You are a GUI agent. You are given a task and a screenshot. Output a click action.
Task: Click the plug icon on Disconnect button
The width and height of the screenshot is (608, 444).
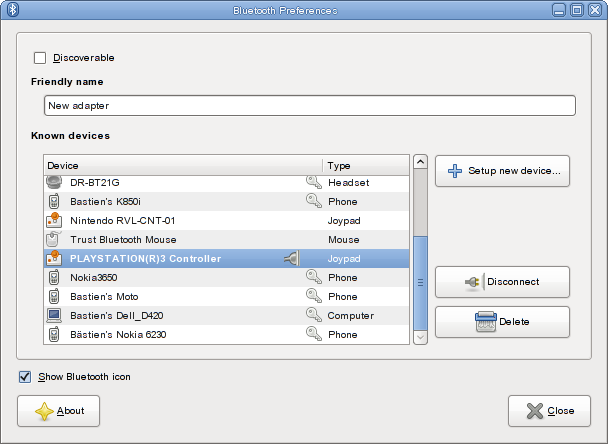474,282
